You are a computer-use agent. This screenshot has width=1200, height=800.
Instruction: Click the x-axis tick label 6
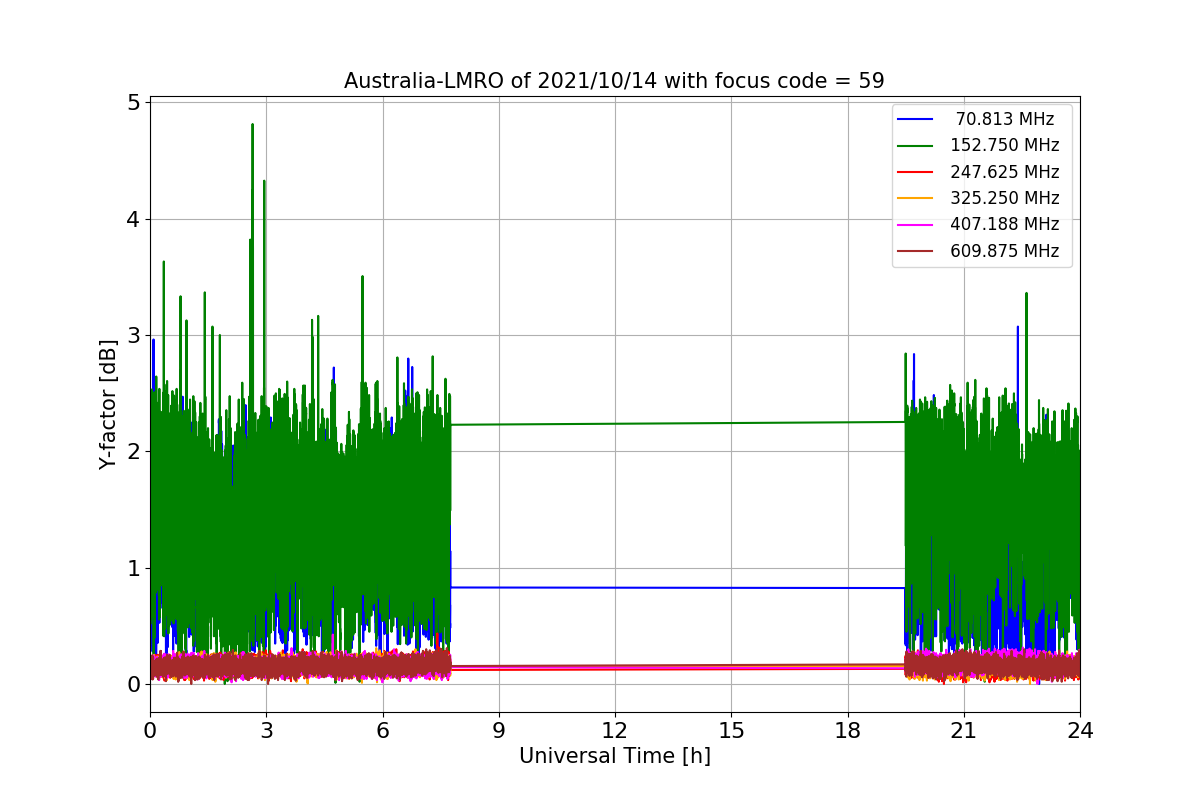click(x=383, y=730)
